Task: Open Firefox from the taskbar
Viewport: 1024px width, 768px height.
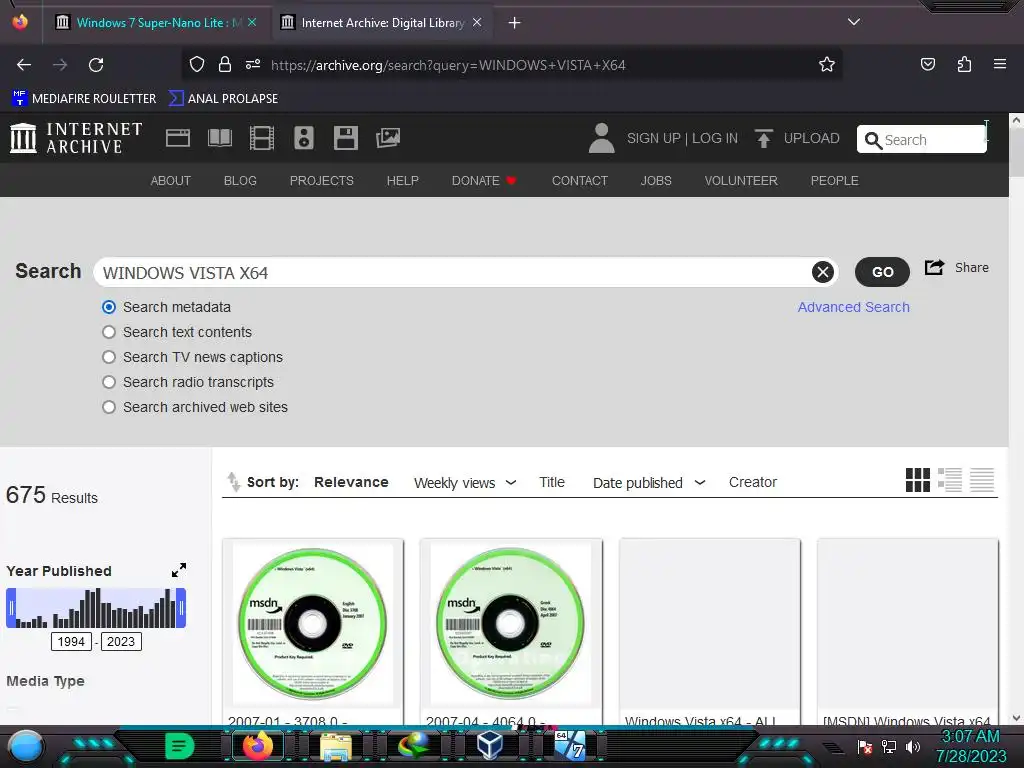Action: tap(257, 746)
